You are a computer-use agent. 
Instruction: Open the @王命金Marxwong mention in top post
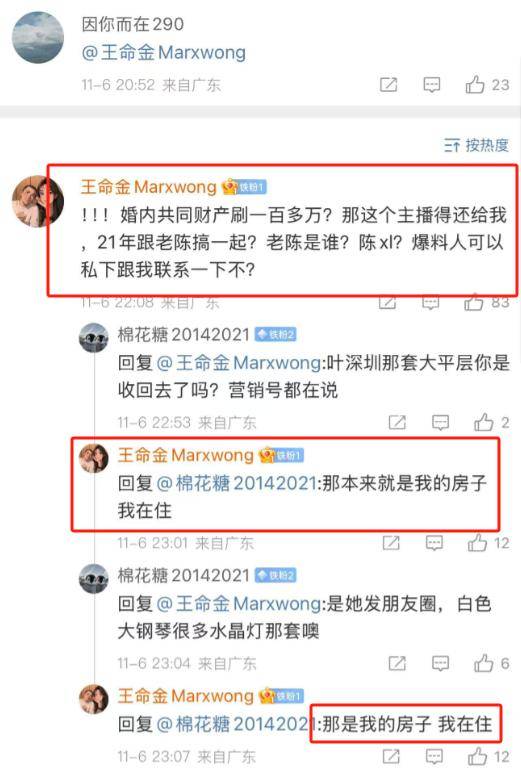click(x=164, y=52)
